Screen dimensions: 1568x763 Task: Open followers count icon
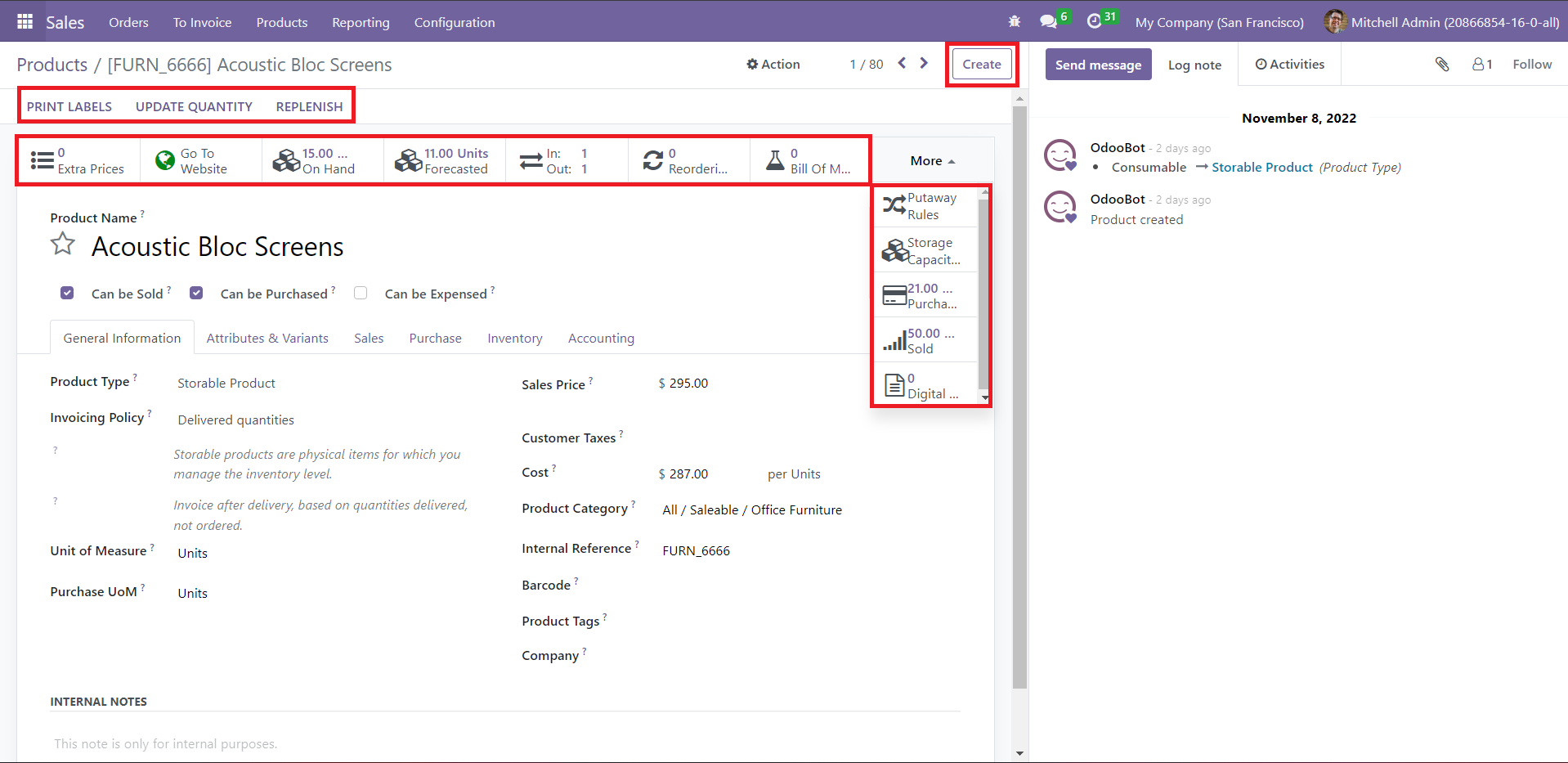1482,64
